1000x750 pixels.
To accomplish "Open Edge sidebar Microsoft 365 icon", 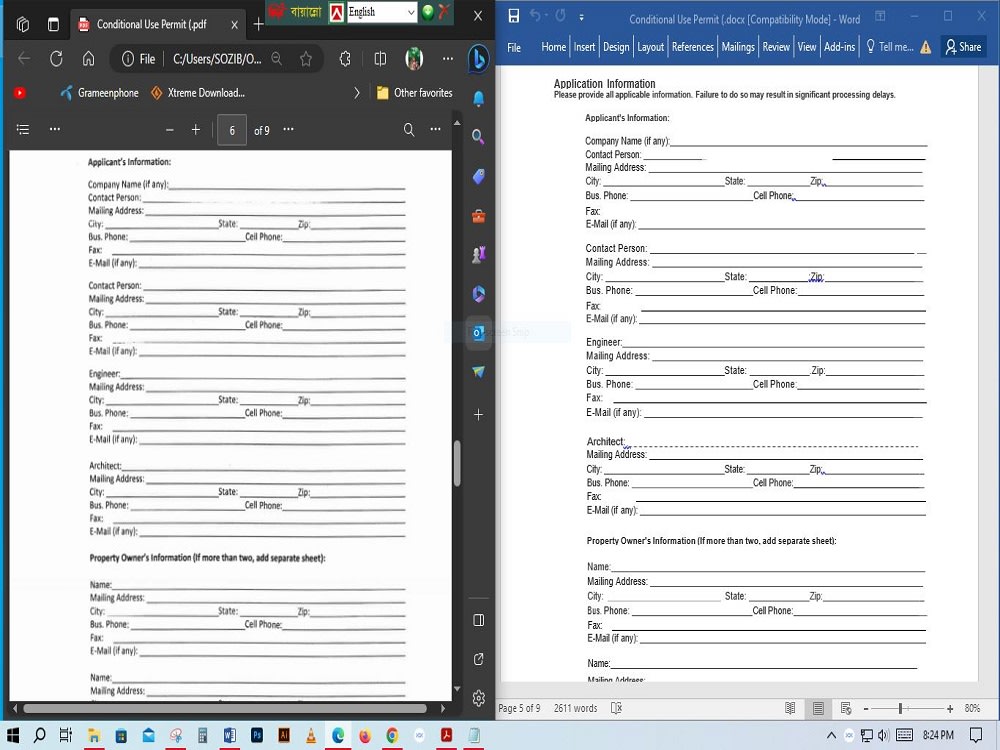I will click(479, 293).
